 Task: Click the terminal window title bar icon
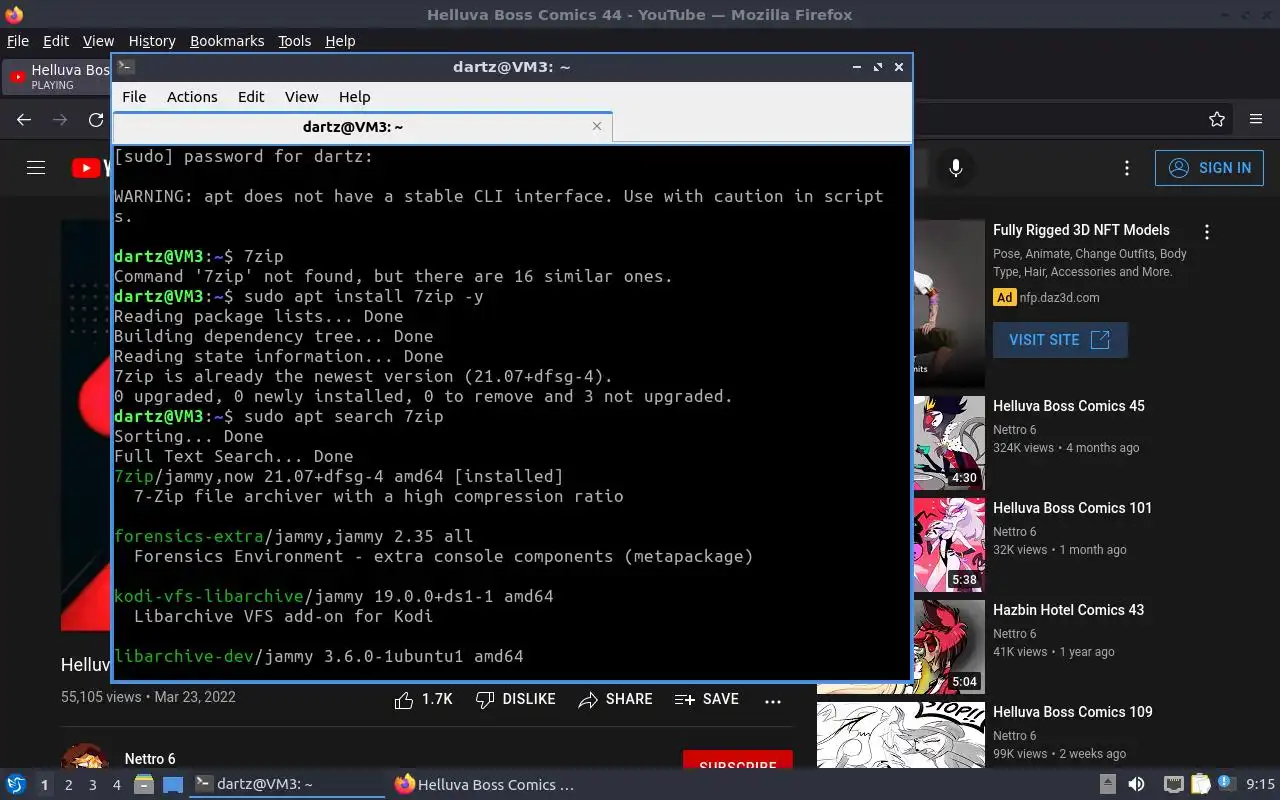(x=125, y=67)
